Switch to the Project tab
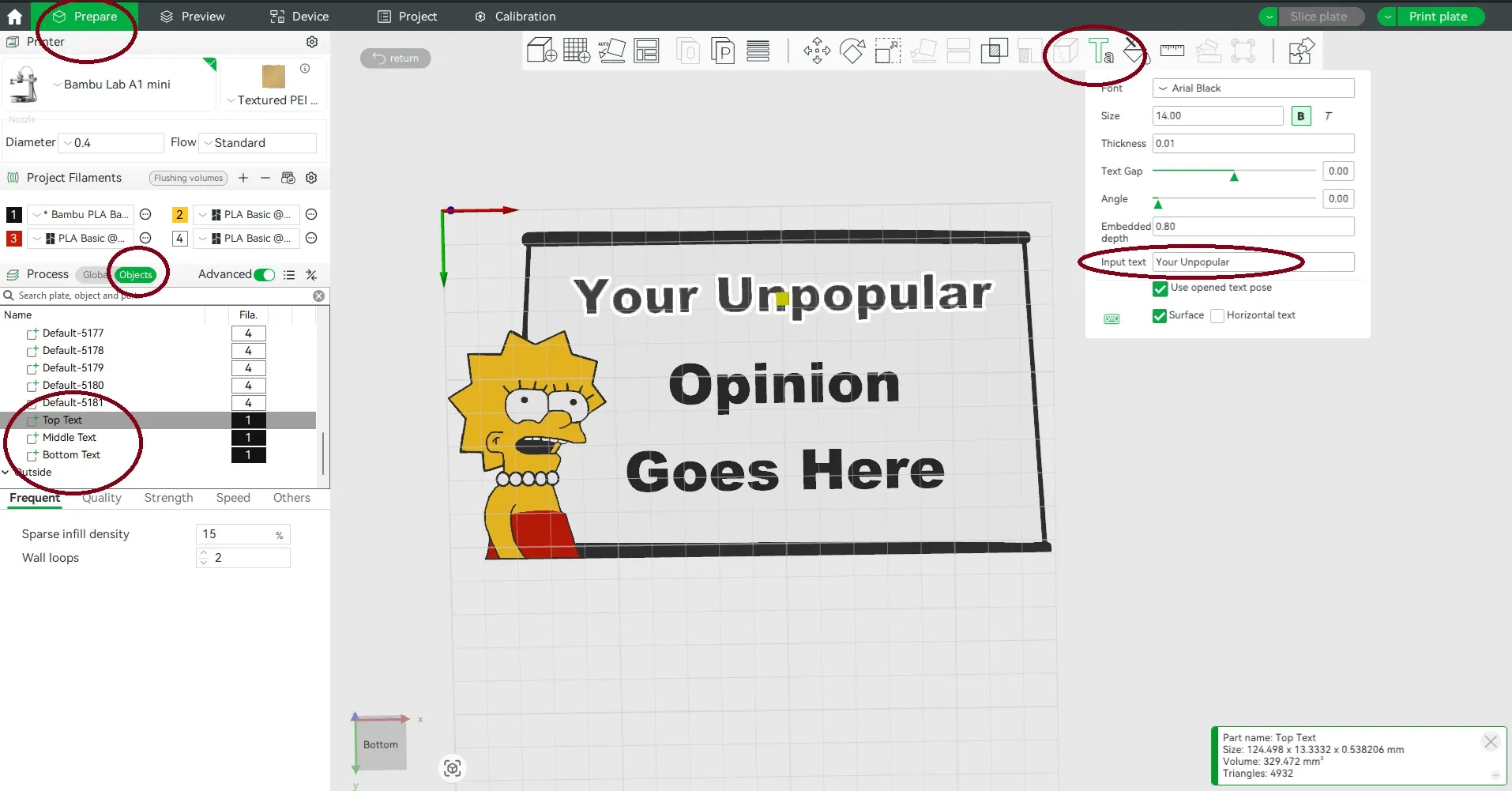The image size is (1512, 791). click(x=408, y=17)
